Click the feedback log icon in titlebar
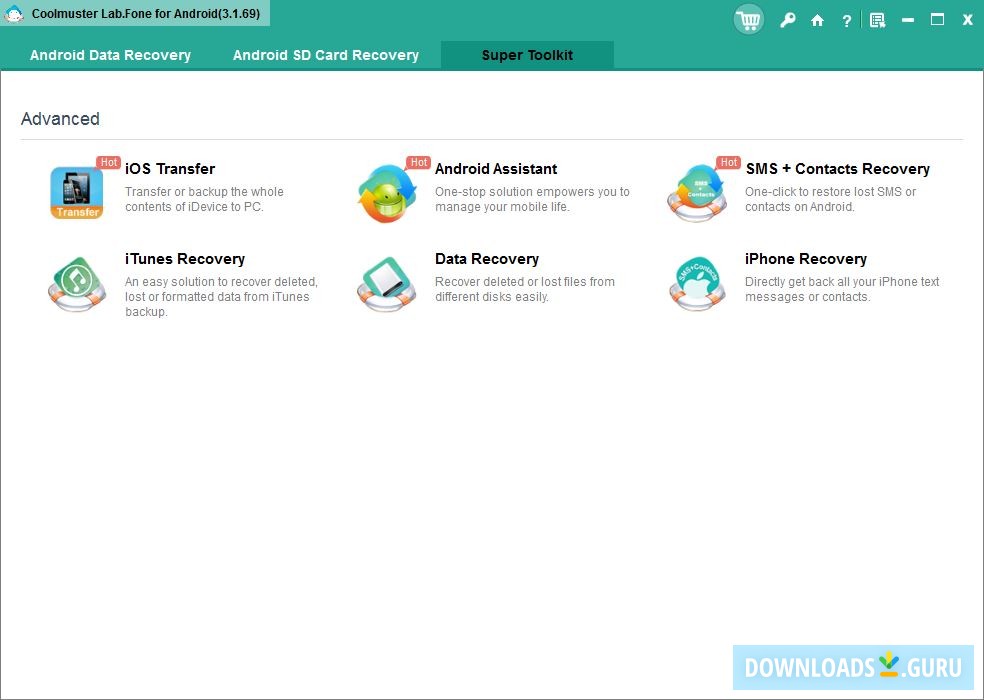The height and width of the screenshot is (700, 984). (877, 19)
